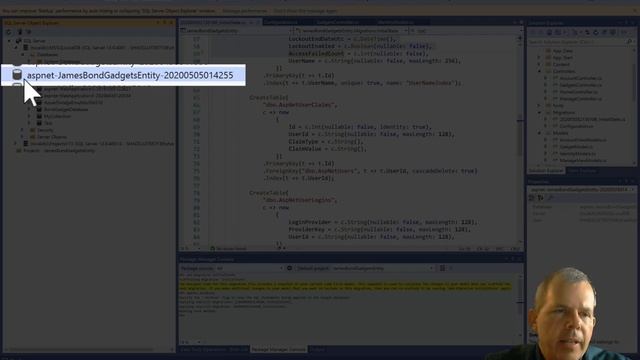Image resolution: width=640 pixels, height=360 pixels.
Task: Switch to the Team Explorer tab
Action: (x=582, y=171)
